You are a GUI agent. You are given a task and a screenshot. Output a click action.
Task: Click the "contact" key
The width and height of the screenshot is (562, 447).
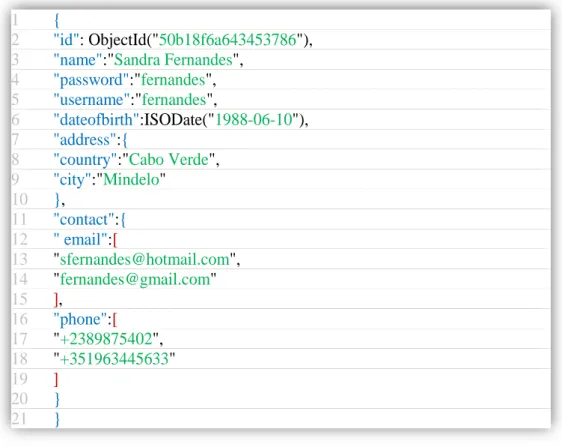pos(84,220)
